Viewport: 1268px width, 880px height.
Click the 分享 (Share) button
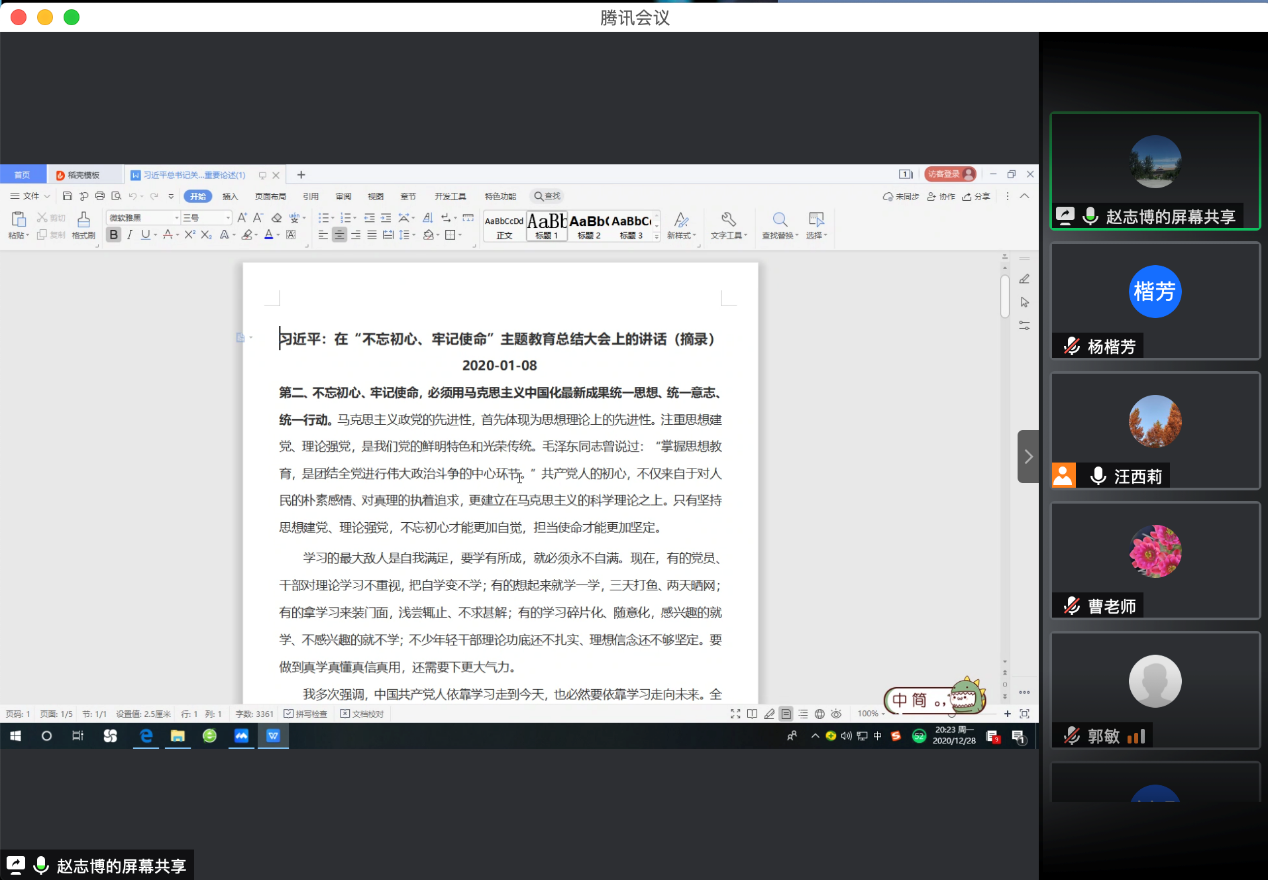coord(978,196)
